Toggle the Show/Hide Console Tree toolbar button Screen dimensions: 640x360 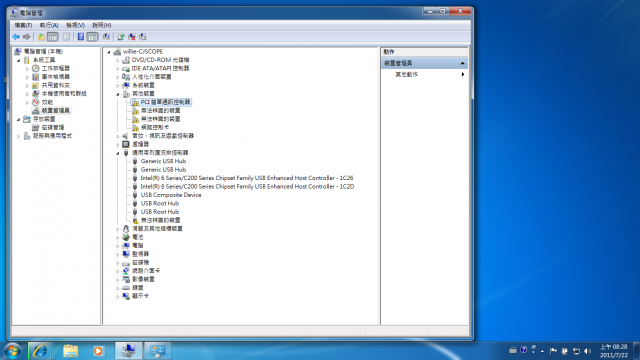(x=53, y=37)
